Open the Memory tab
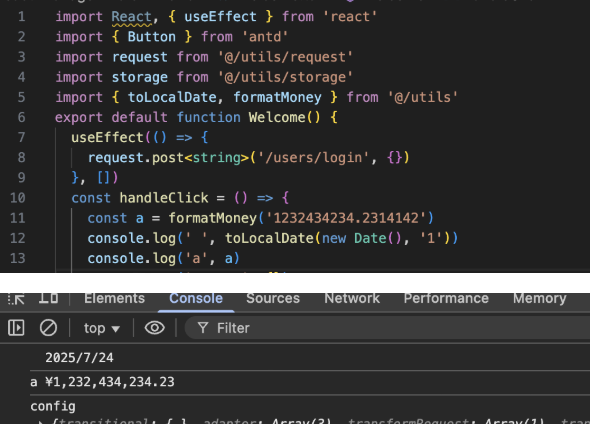590x424 pixels. (x=540, y=298)
